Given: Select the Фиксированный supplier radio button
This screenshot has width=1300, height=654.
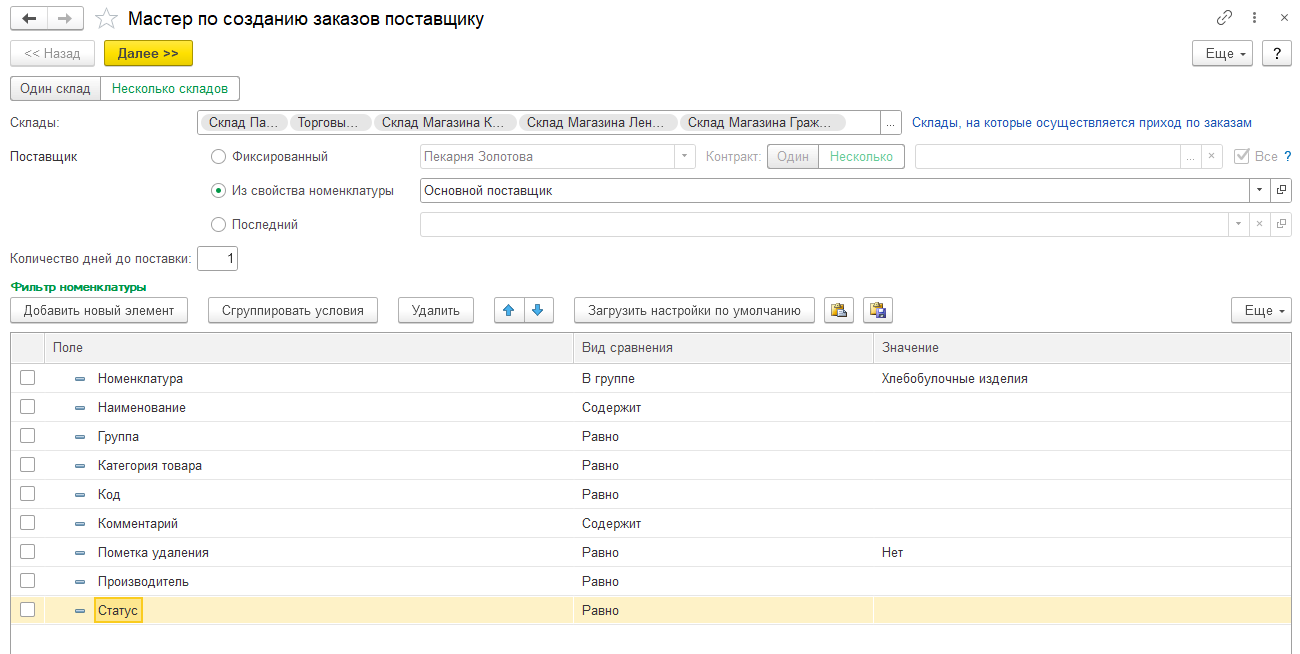Looking at the screenshot, I should click(x=219, y=157).
